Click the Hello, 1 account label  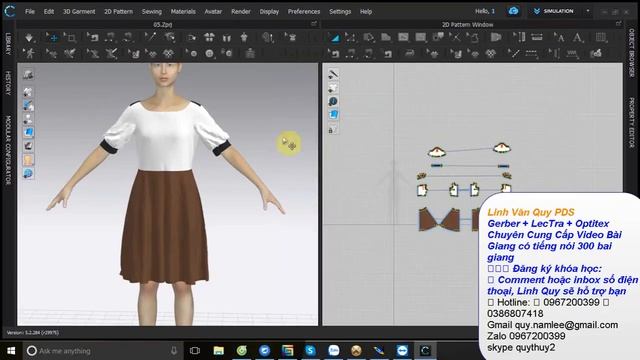pyautogui.click(x=485, y=11)
